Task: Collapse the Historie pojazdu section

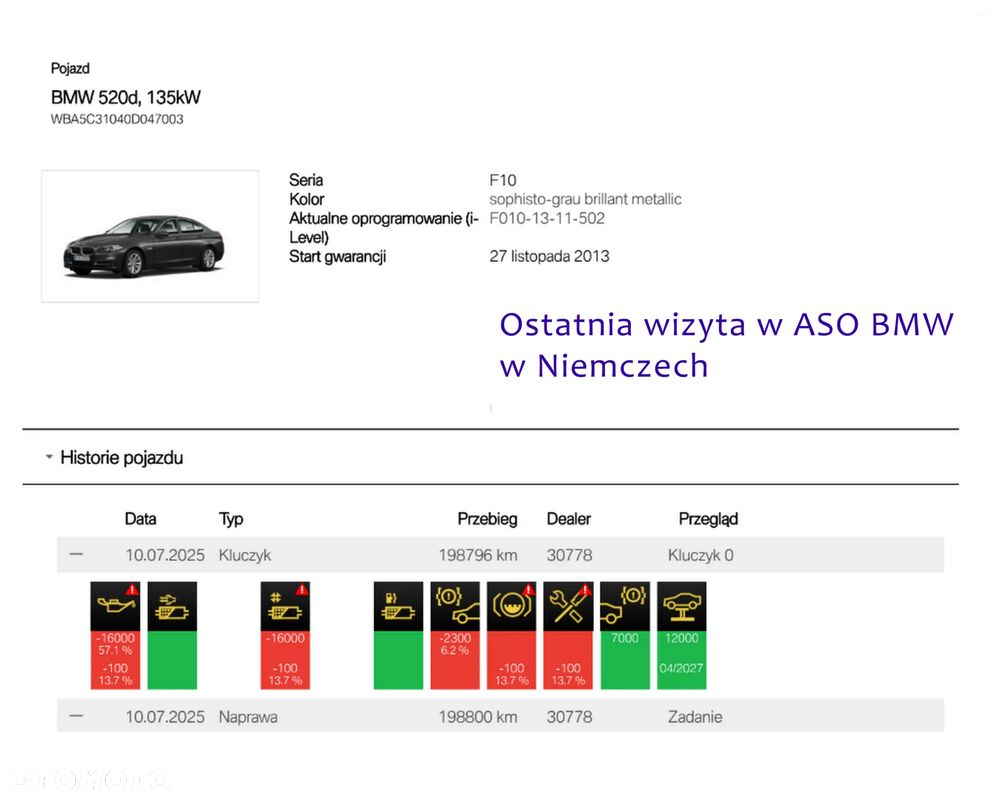Action: tap(49, 457)
